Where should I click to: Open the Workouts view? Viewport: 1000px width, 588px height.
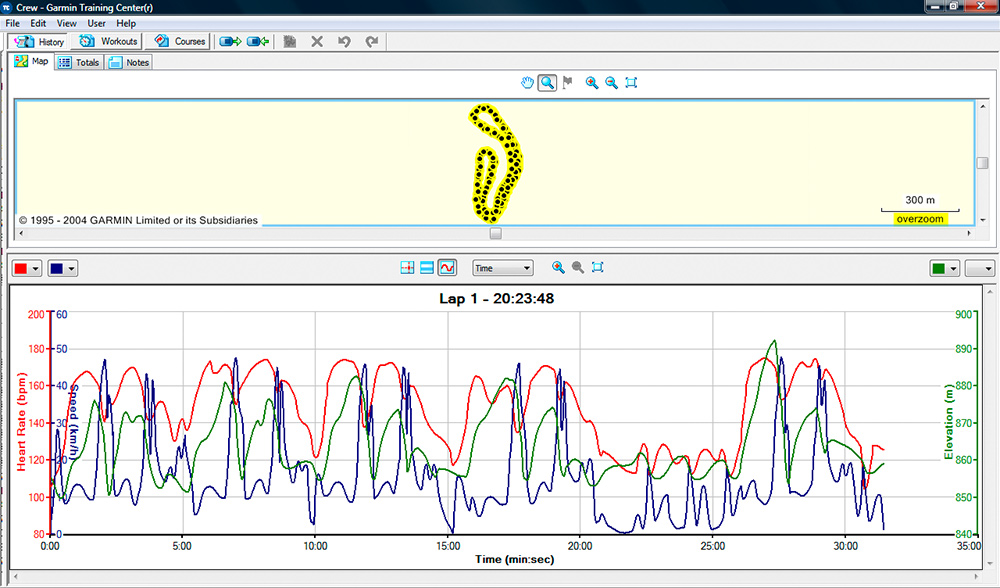pyautogui.click(x=108, y=41)
